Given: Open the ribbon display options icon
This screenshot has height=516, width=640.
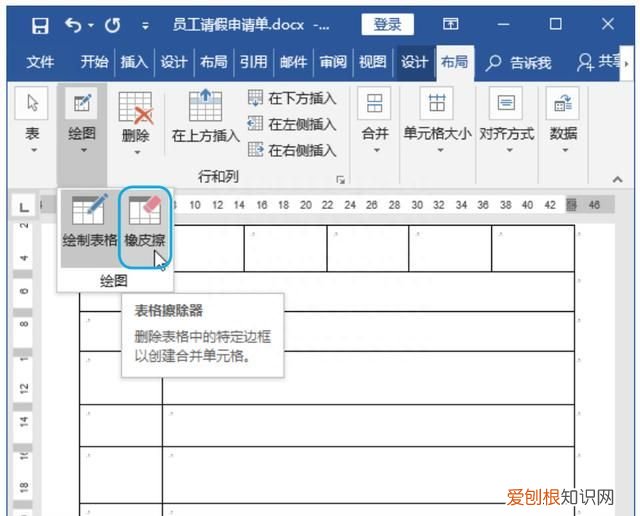Looking at the screenshot, I should [x=450, y=24].
